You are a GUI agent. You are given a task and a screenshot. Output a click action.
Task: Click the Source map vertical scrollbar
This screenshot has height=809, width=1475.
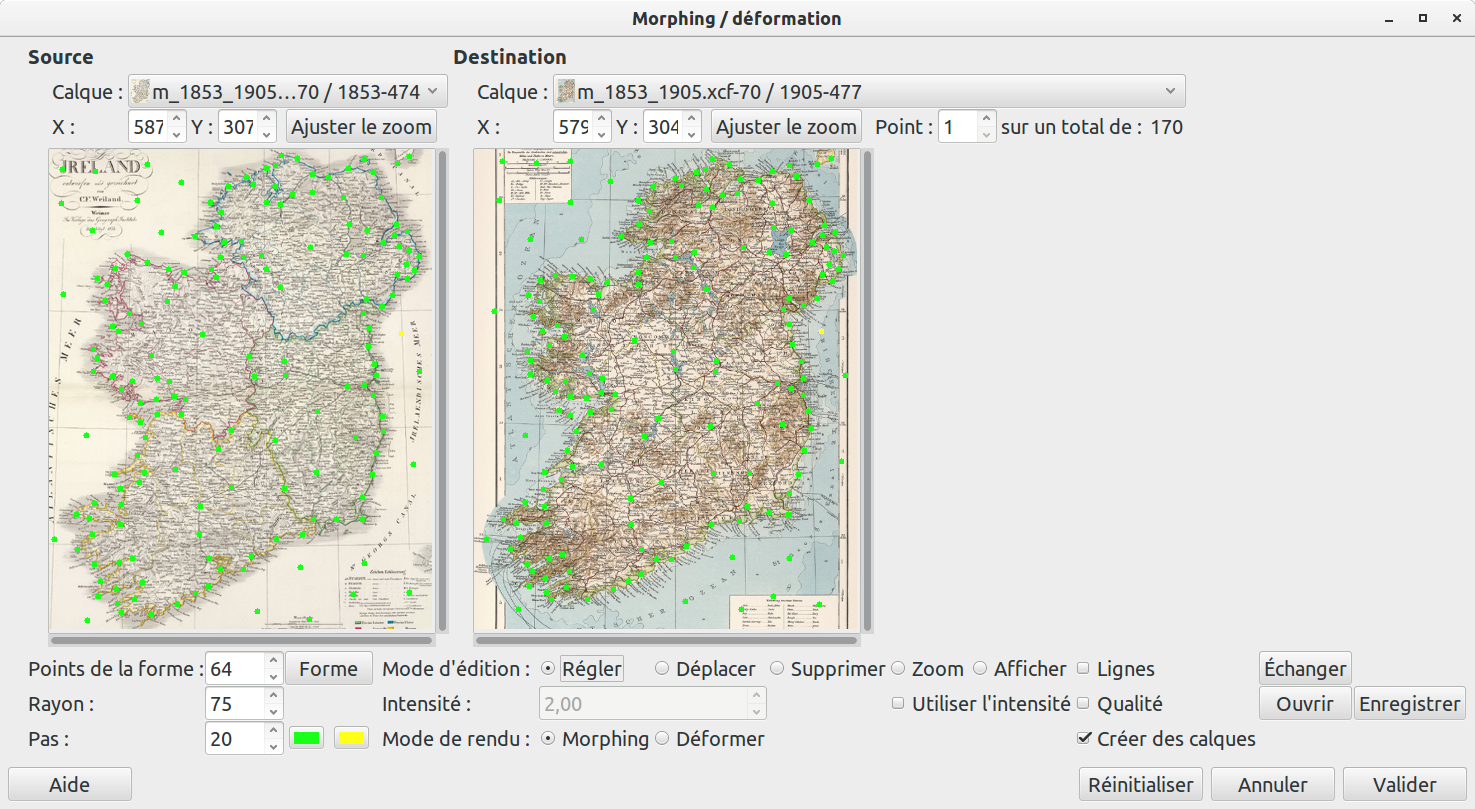point(442,389)
